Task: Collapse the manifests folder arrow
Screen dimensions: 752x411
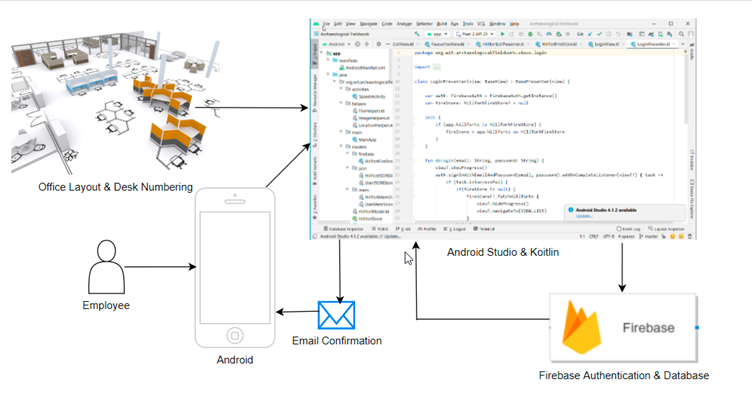Action: pyautogui.click(x=328, y=60)
